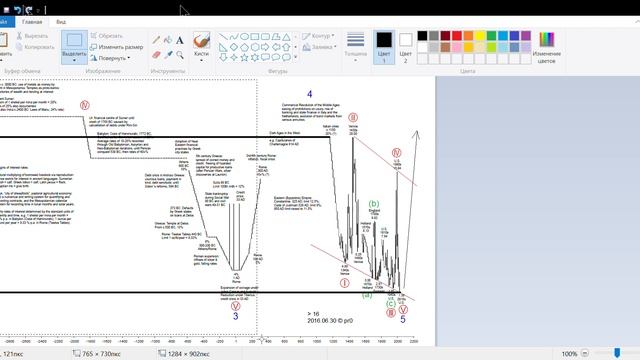Choose the Pentagon shape

coord(244,47)
